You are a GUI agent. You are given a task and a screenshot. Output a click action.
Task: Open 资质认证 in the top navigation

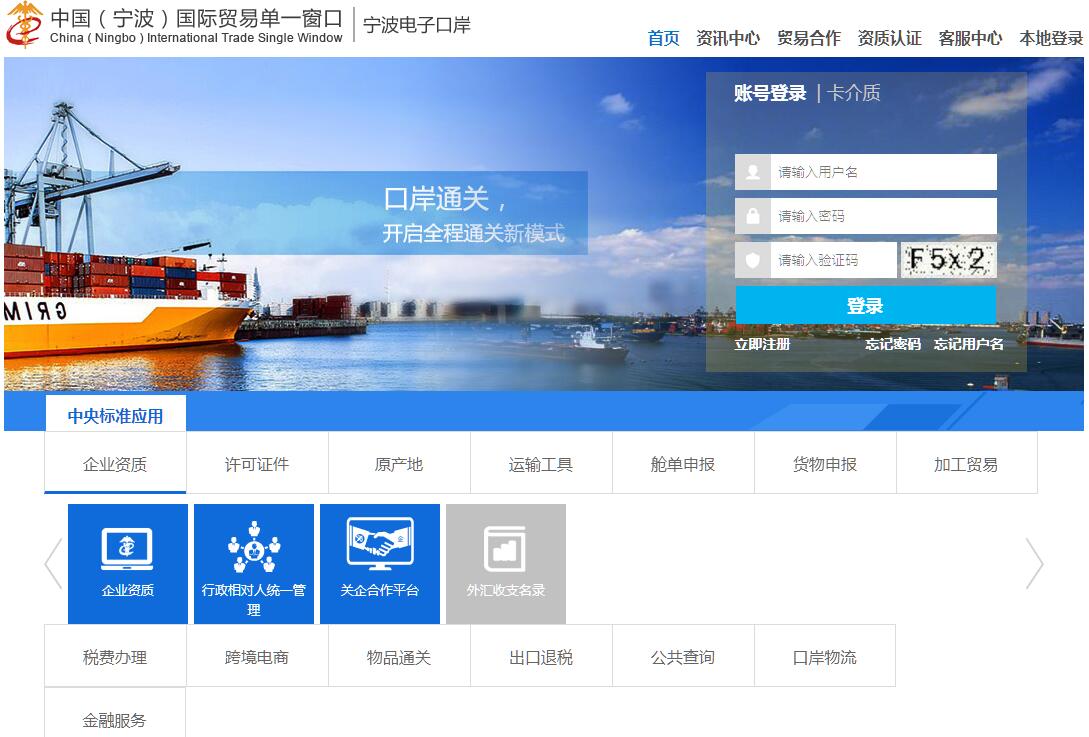889,38
